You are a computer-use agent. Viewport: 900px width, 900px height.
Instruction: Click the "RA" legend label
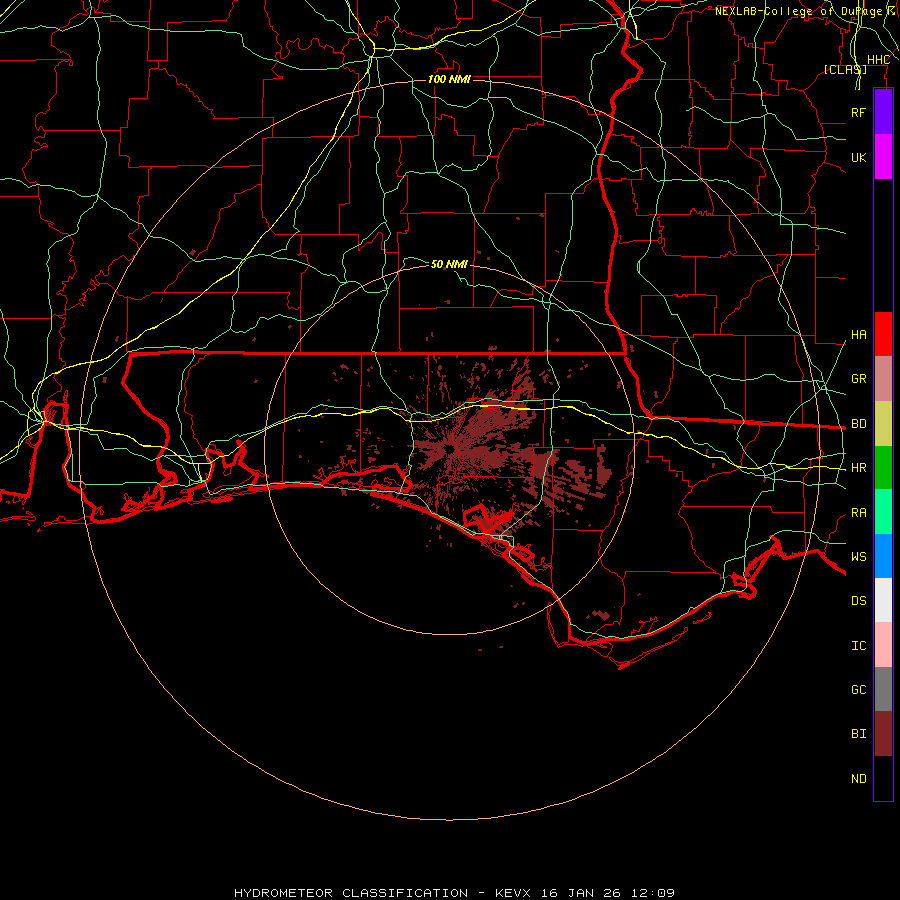coord(858,513)
